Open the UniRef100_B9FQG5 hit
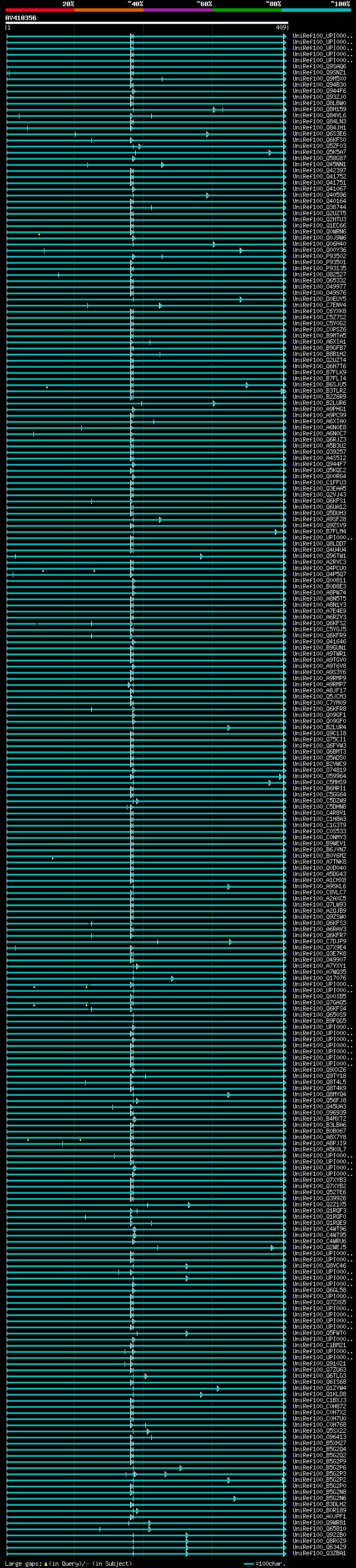Image resolution: width=356 pixels, height=1568 pixels. coord(319,1021)
